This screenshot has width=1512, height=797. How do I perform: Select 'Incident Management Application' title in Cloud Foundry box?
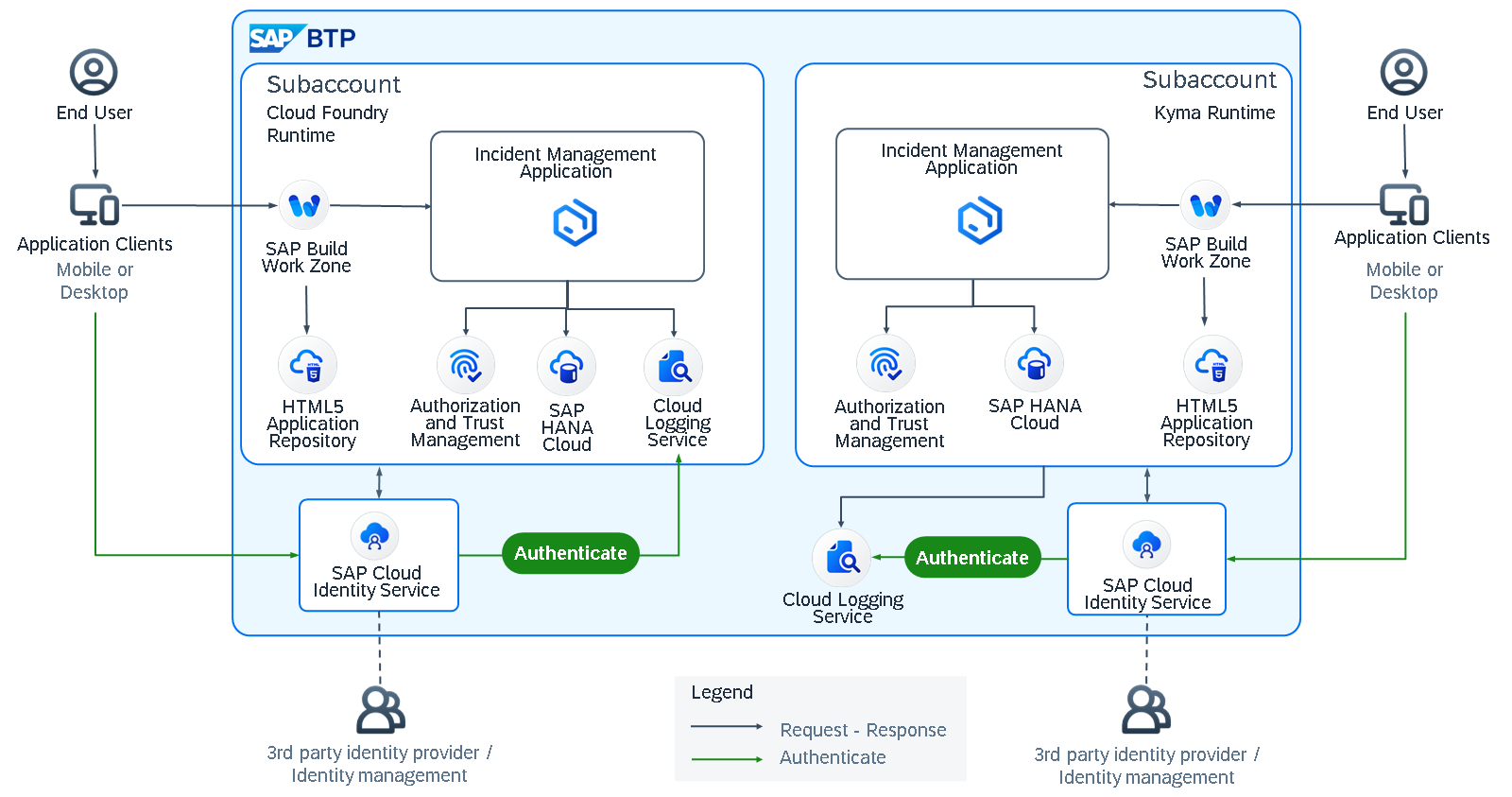pos(565,163)
